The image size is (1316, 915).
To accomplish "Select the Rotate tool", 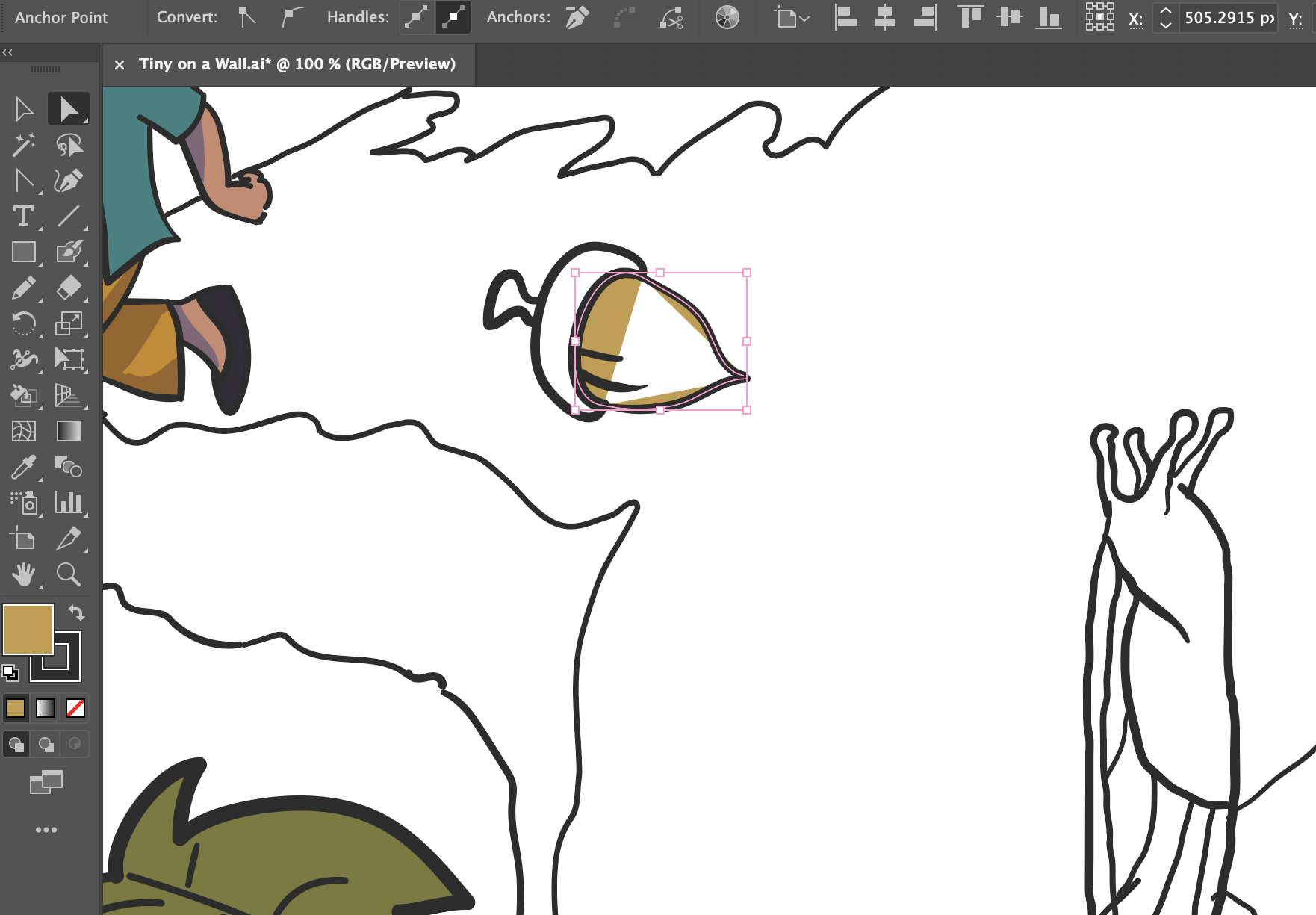I will (25, 323).
